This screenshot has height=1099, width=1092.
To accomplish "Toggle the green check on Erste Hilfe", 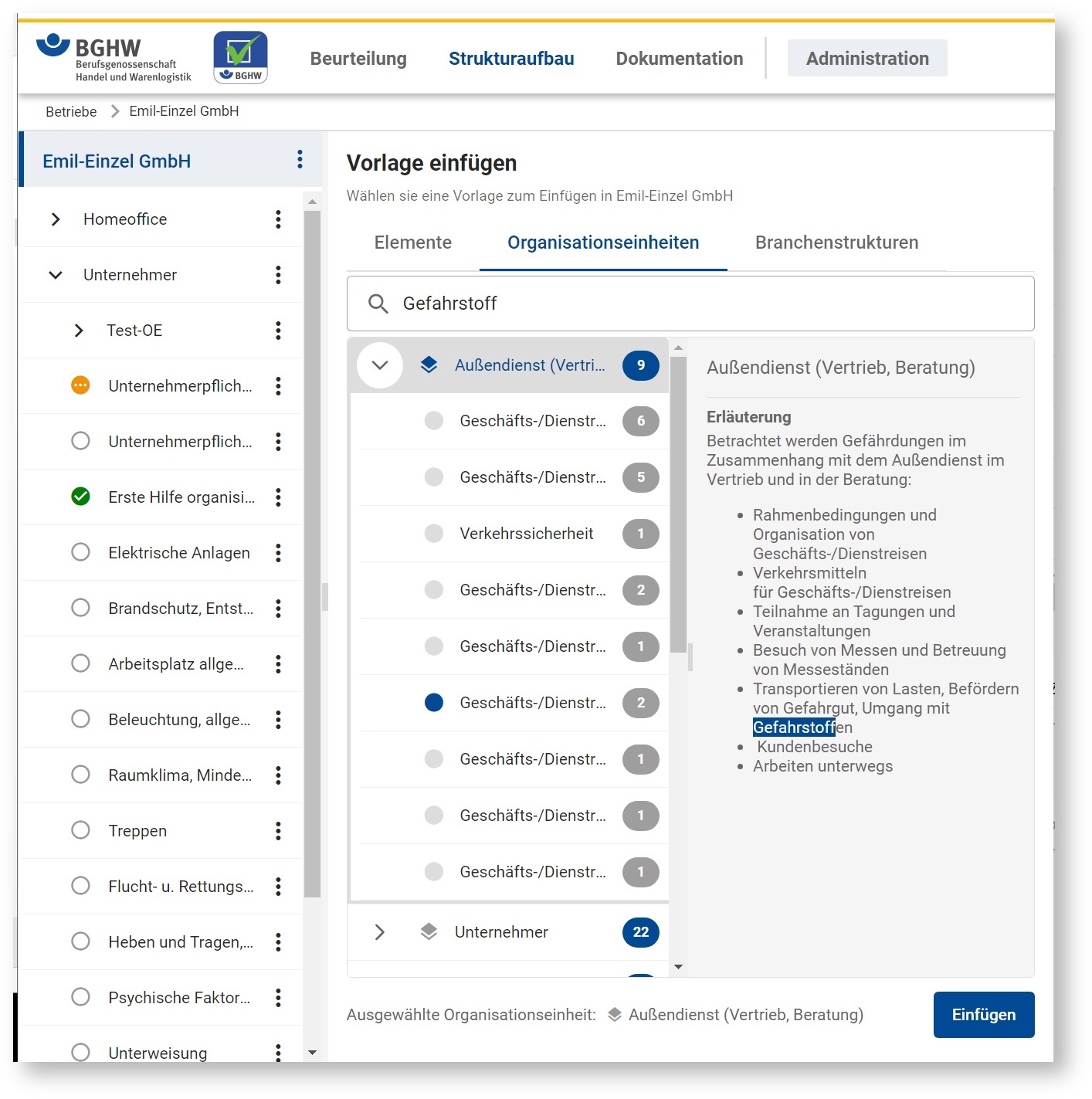I will coord(80,497).
